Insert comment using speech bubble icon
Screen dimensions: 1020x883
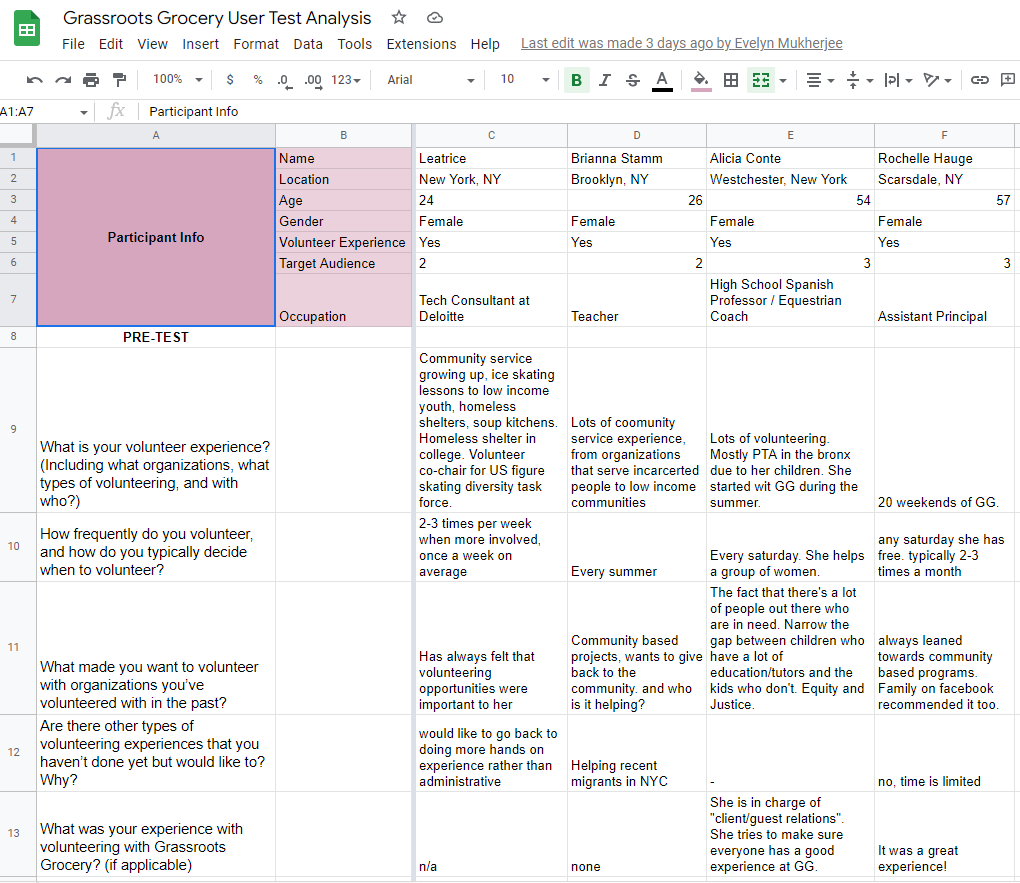(1008, 80)
